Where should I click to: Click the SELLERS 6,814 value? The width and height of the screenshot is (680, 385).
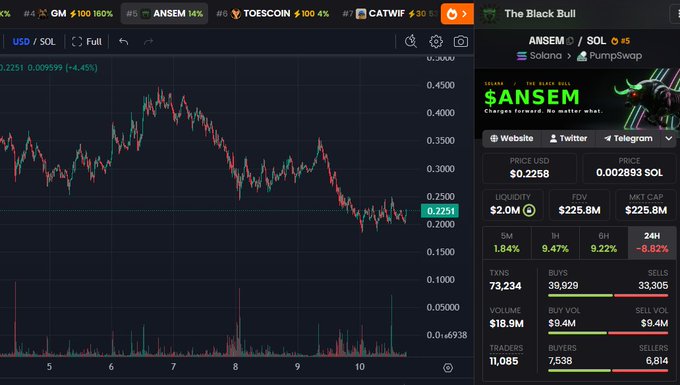coord(657,360)
